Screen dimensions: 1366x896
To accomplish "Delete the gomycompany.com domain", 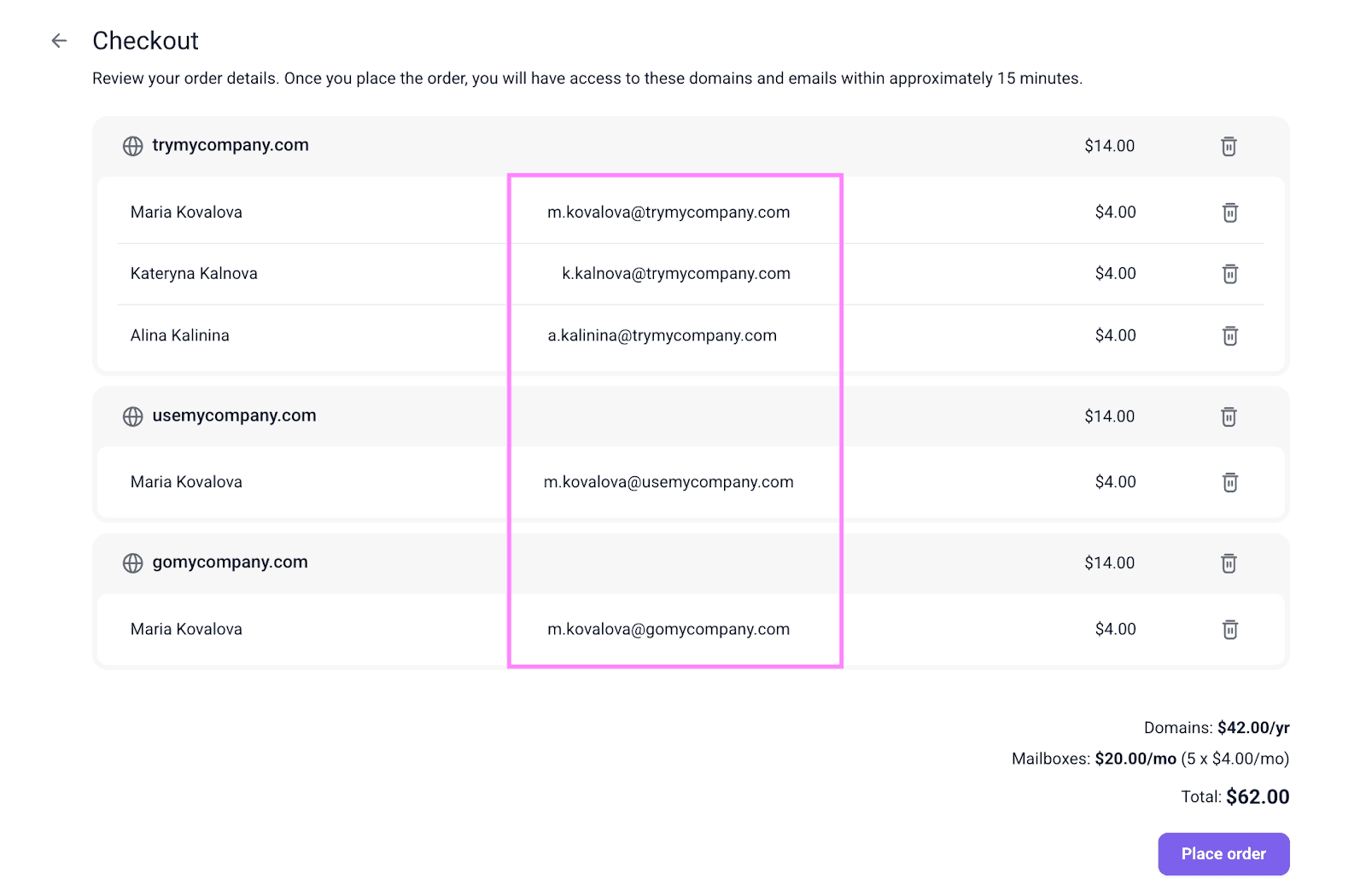I will pyautogui.click(x=1229, y=563).
